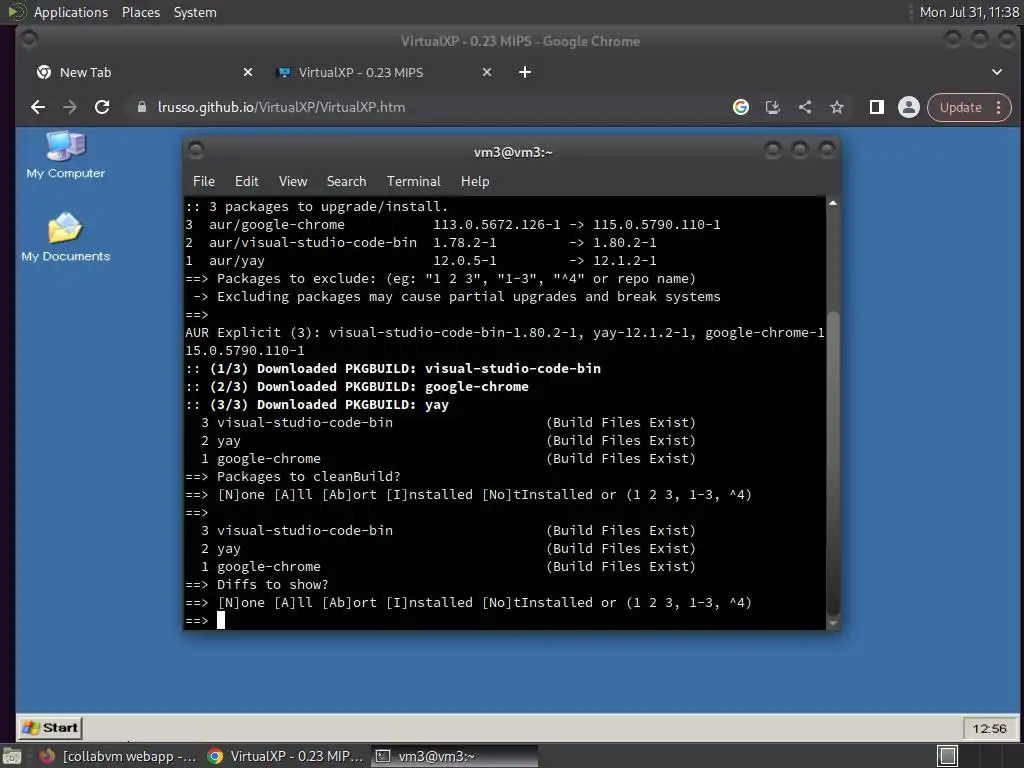Viewport: 1024px width, 768px height.
Task: Click the Chrome window menu button in title bar
Action: [x=29, y=40]
